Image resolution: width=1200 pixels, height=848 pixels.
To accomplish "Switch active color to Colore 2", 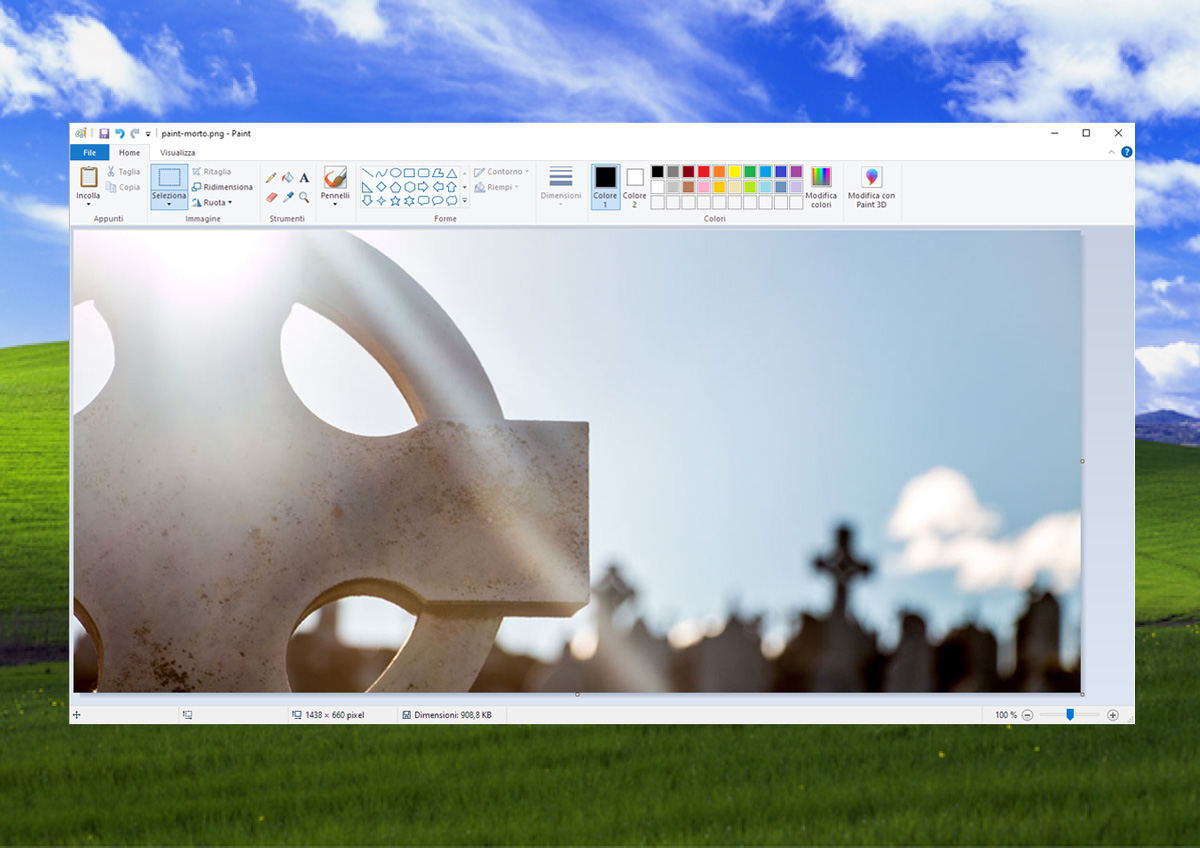I will [635, 186].
